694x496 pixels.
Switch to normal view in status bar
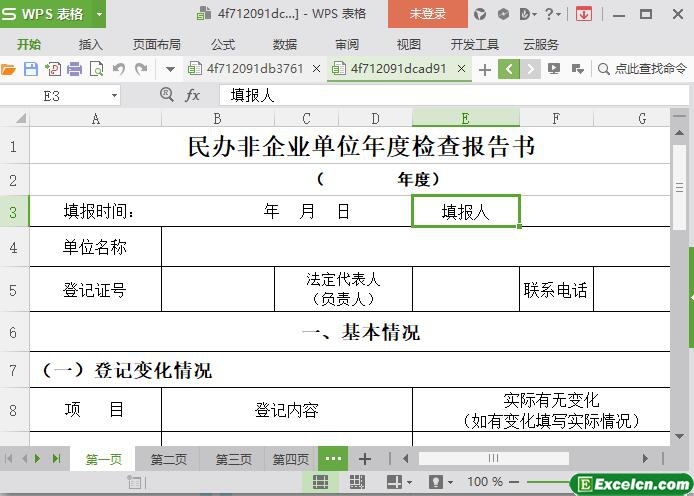(320, 482)
